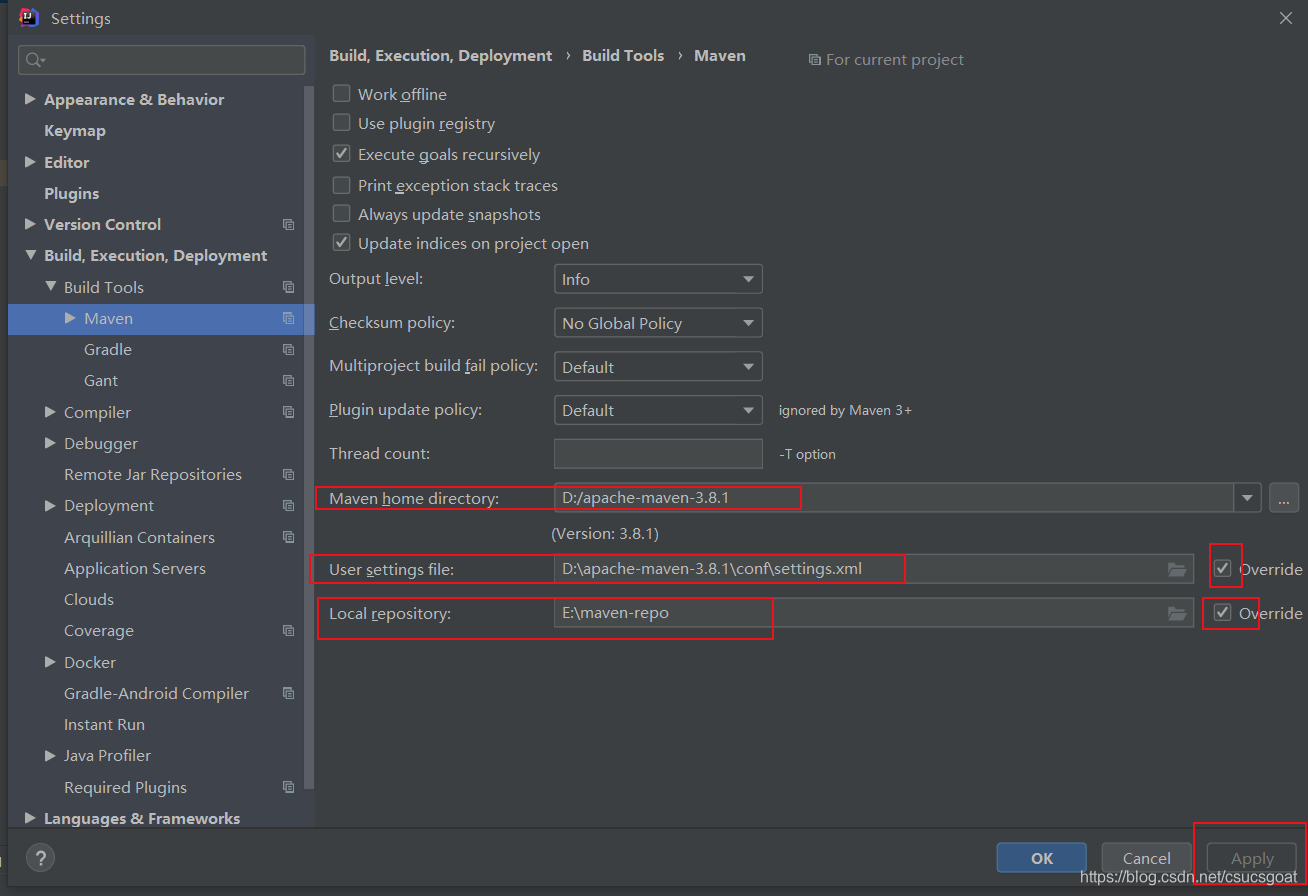The image size is (1308, 896).
Task: Click the project-level icon beside Version Control
Action: click(x=288, y=225)
